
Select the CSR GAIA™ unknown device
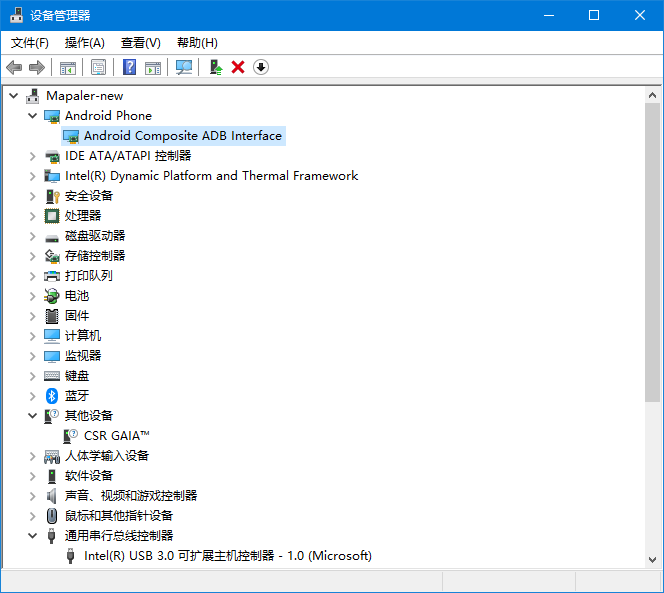pyautogui.click(x=116, y=436)
